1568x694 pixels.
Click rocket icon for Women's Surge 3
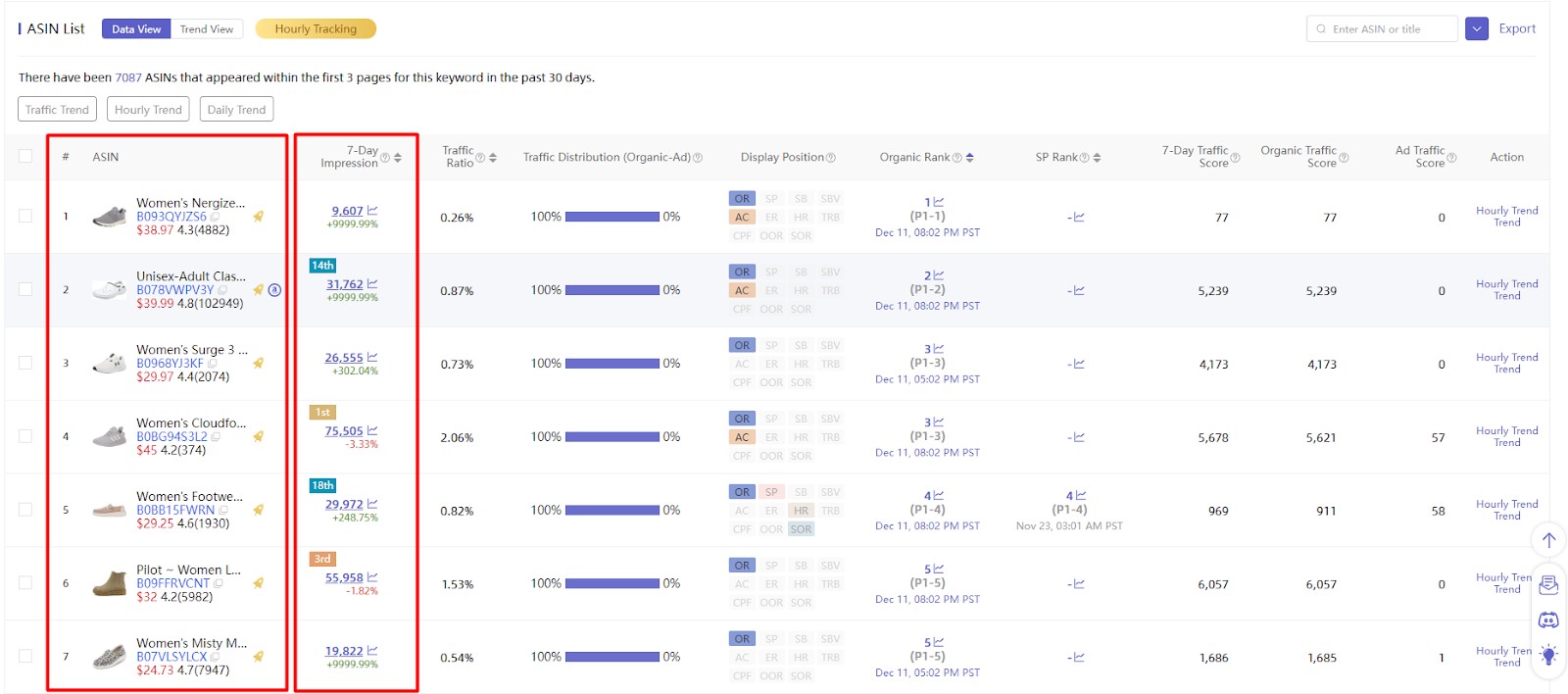click(x=259, y=363)
